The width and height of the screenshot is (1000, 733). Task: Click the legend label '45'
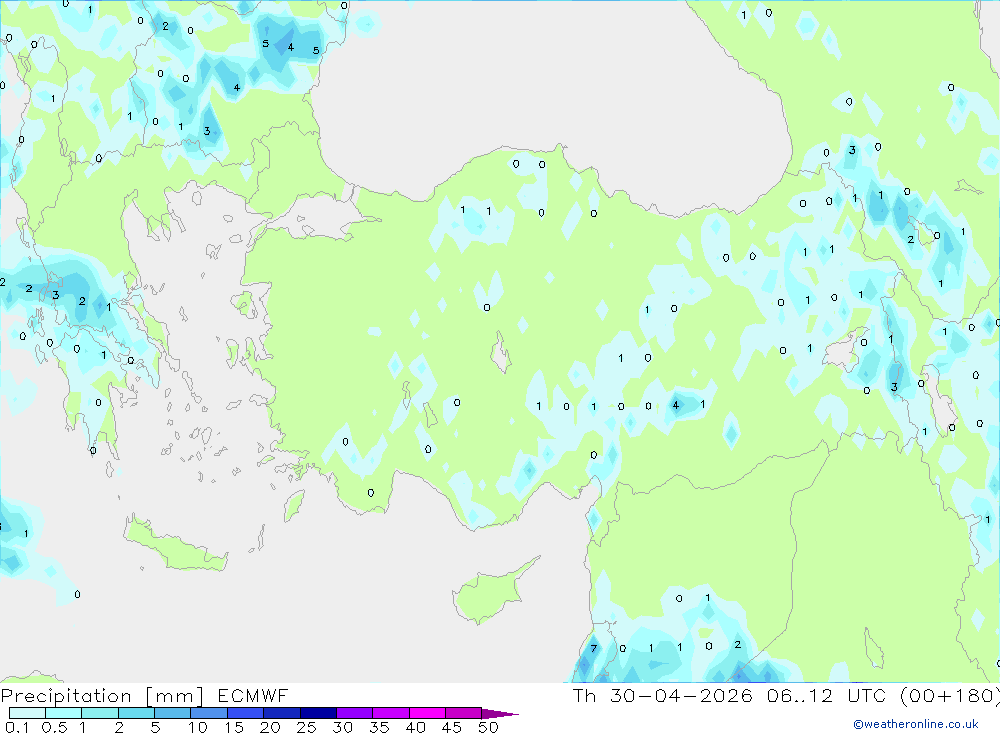coord(452,727)
